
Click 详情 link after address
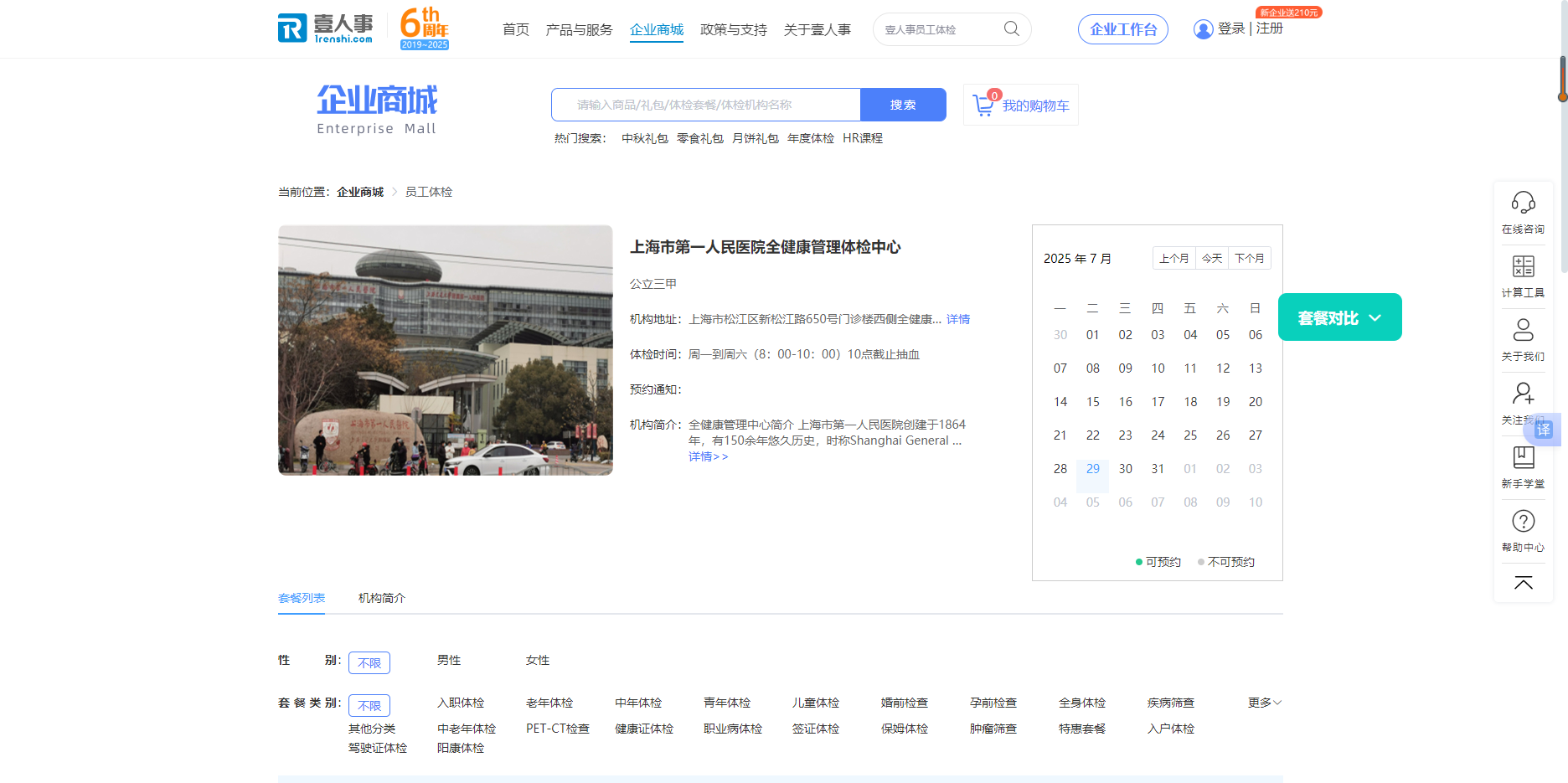pyautogui.click(x=958, y=319)
